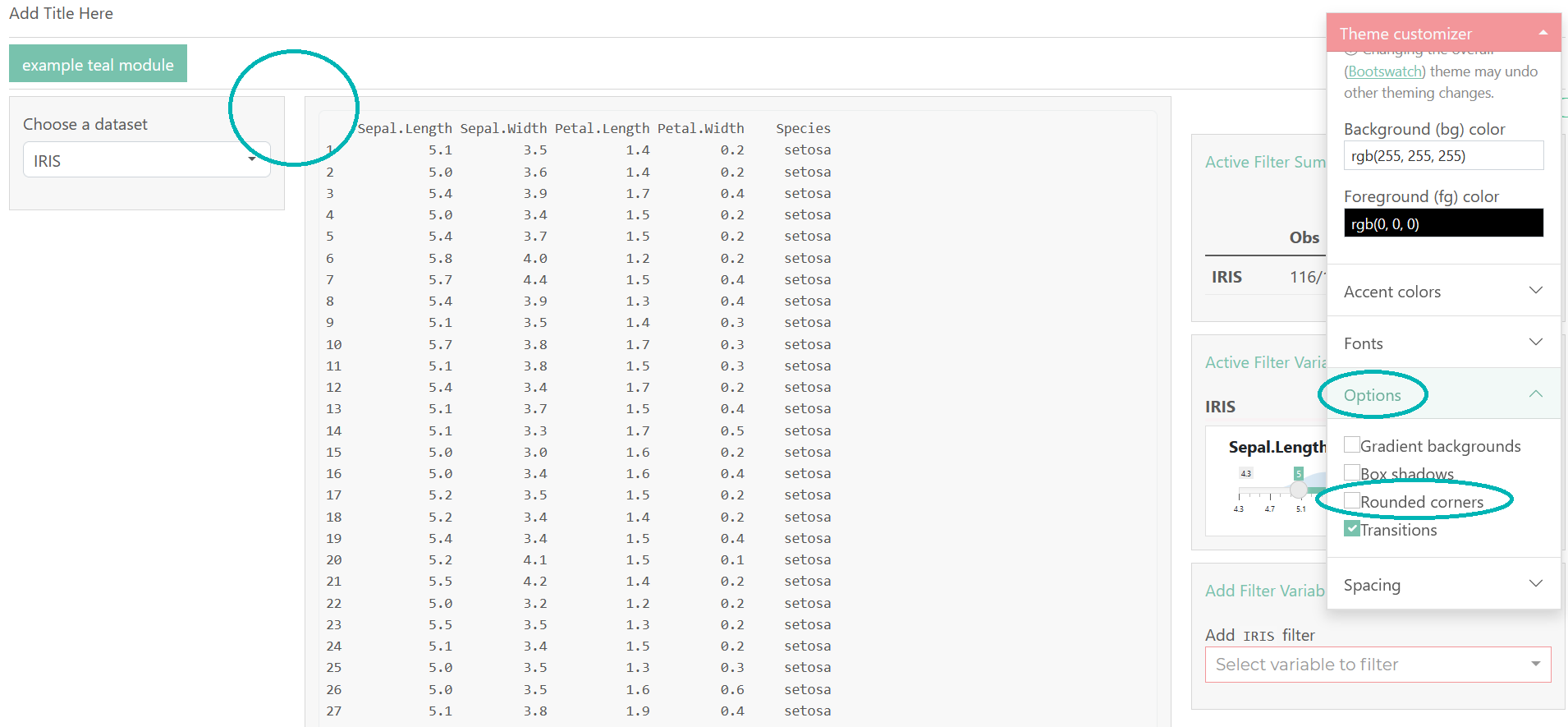Screen dimensions: 1568x727
Task: Enable Box shadows checkbox
Action: click(x=1351, y=472)
